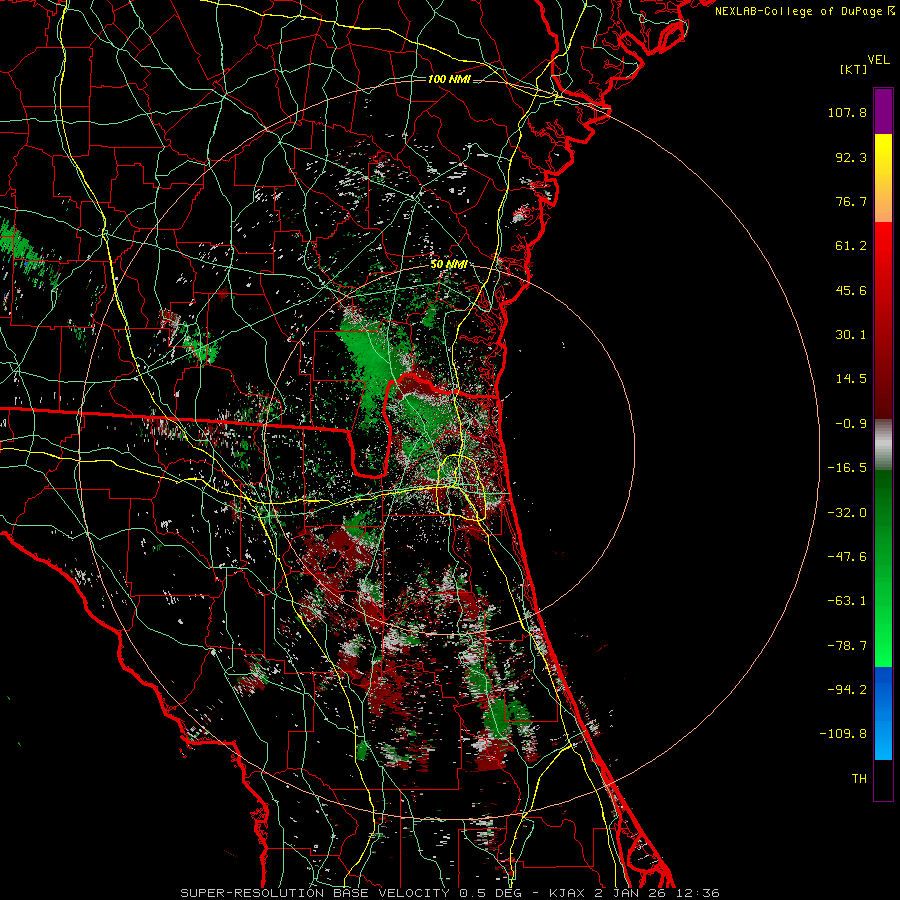
Task: Click the -63.1 legend value
Action: (847, 601)
